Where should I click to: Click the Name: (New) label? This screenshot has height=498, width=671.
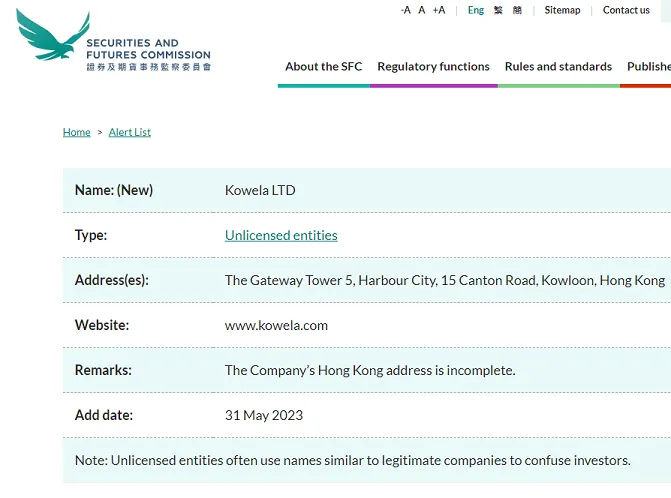(114, 190)
